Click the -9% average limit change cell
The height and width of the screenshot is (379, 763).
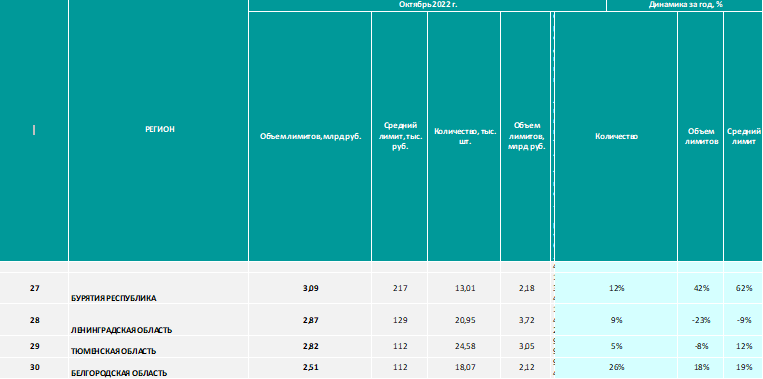744,320
